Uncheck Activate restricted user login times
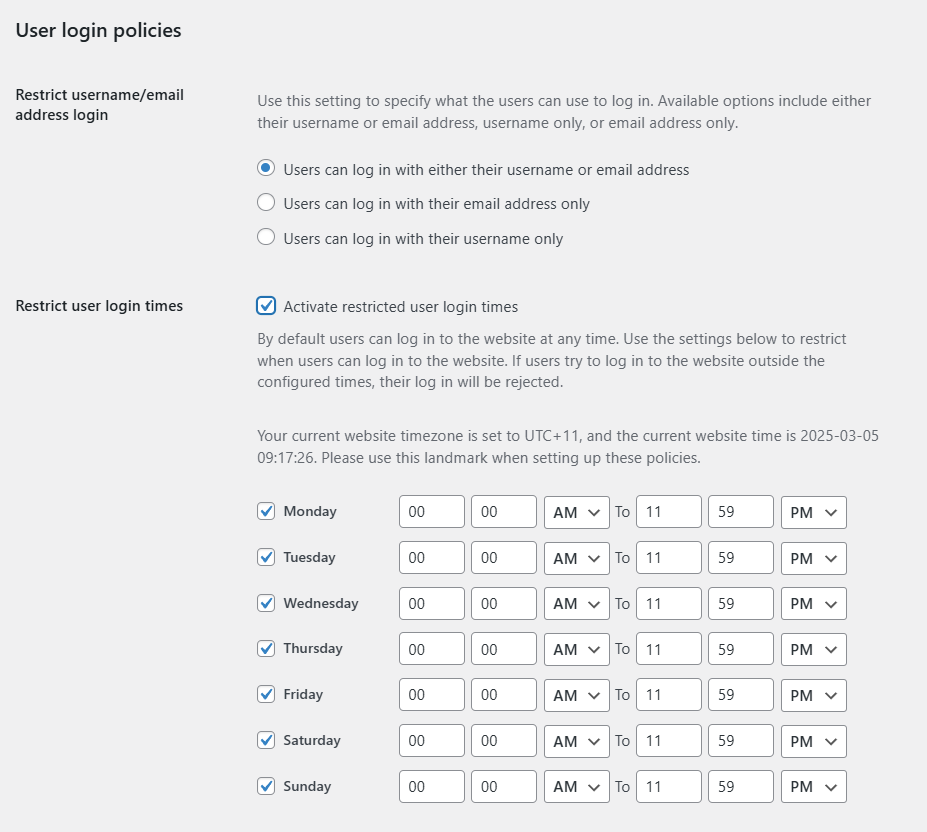 (266, 306)
